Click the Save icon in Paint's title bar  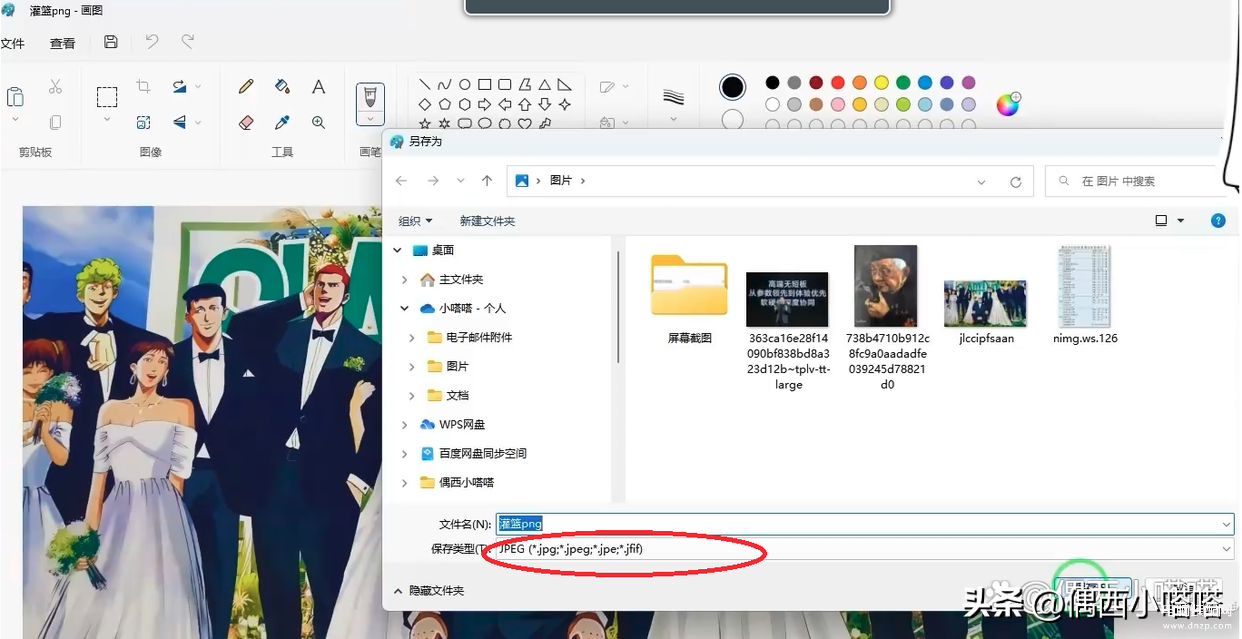tap(111, 42)
